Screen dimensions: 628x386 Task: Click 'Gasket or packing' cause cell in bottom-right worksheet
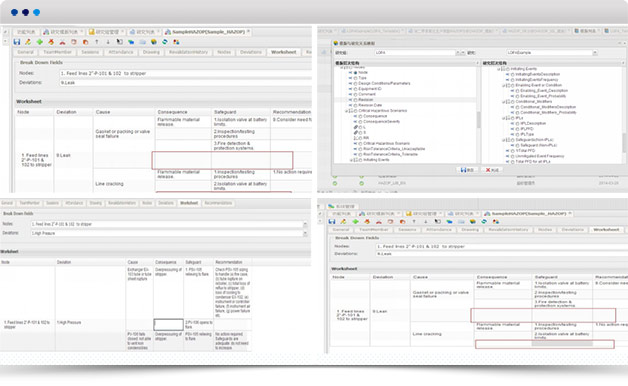coord(442,294)
